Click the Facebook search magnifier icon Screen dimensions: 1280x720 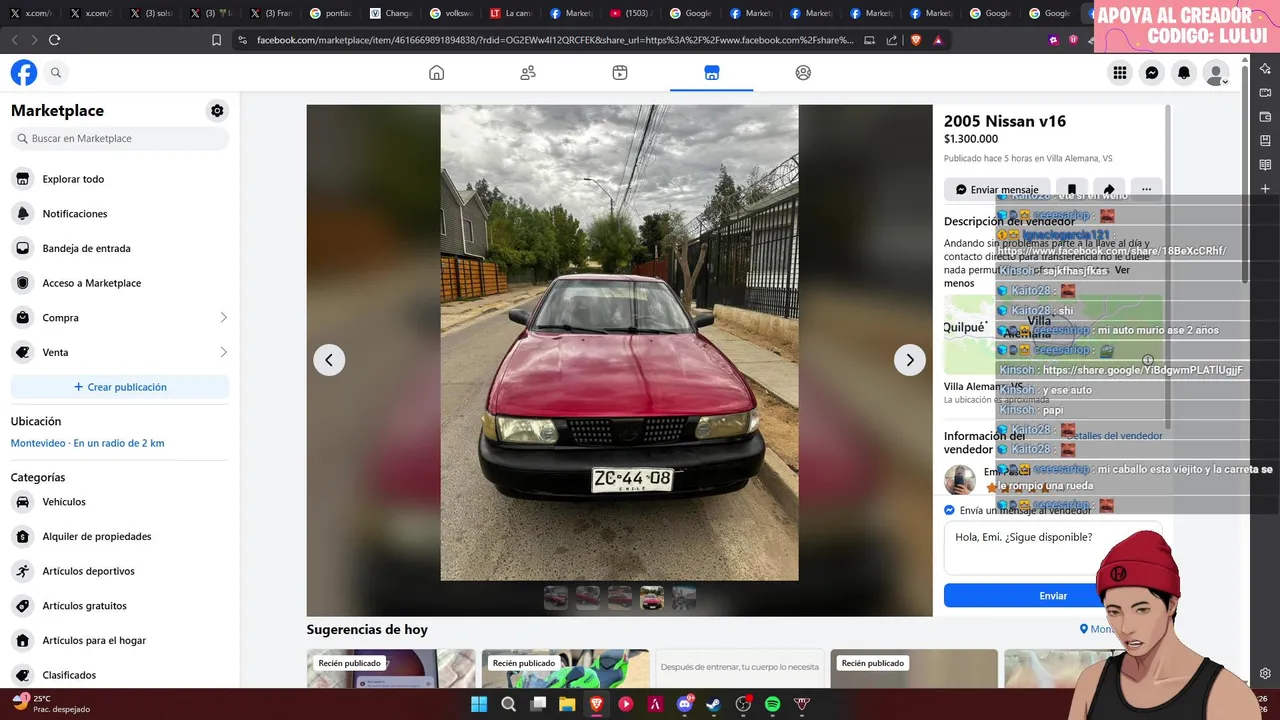[x=56, y=73]
